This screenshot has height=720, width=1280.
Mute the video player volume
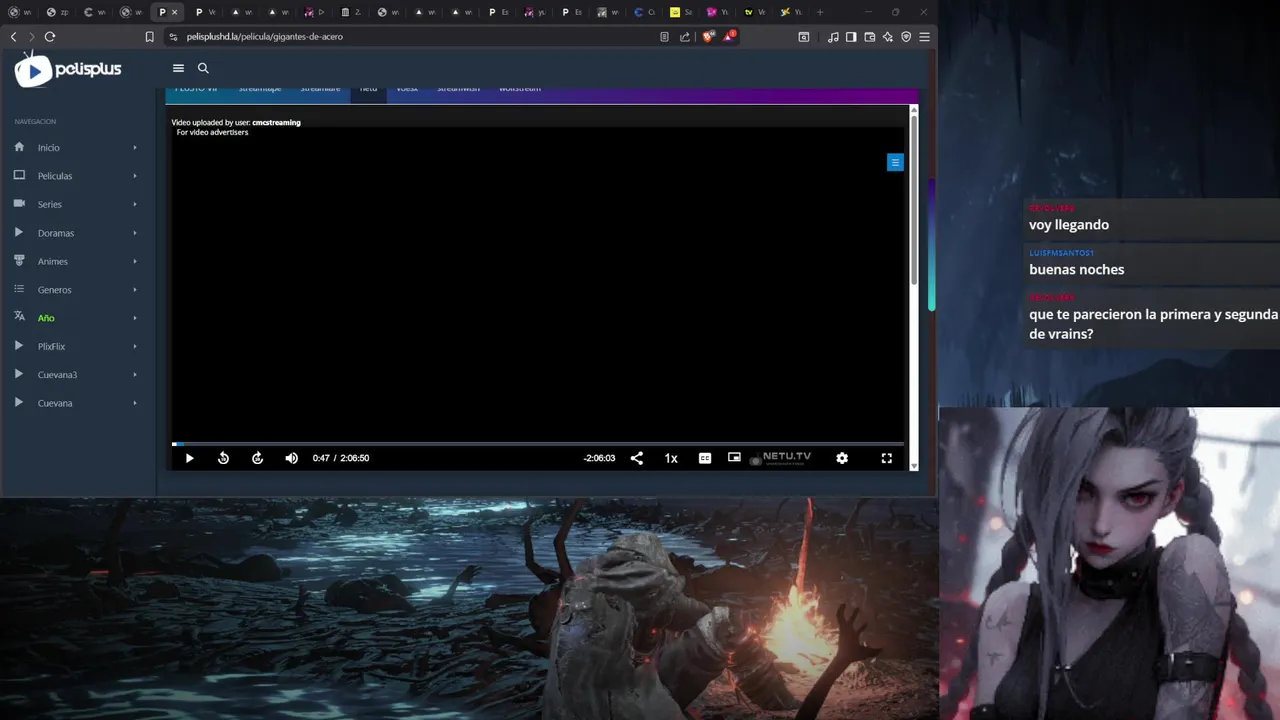point(291,458)
